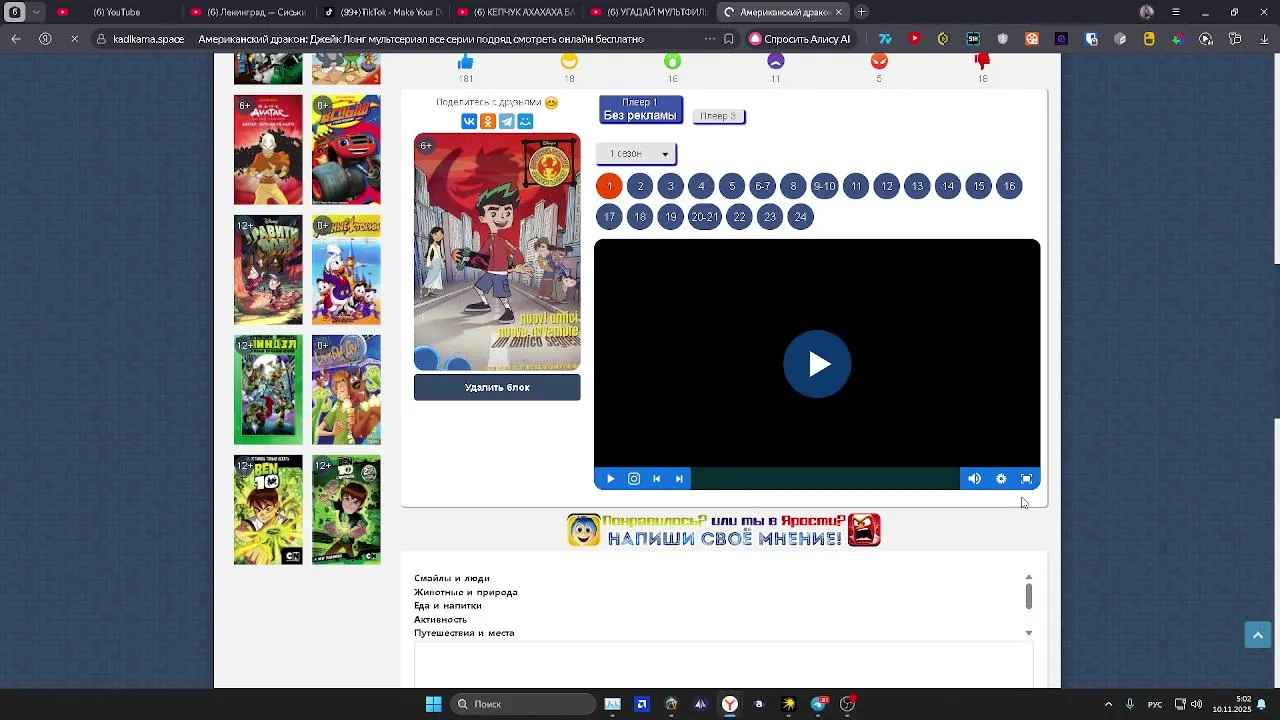Switch to Плеер 1 Без рекламы

(641, 109)
